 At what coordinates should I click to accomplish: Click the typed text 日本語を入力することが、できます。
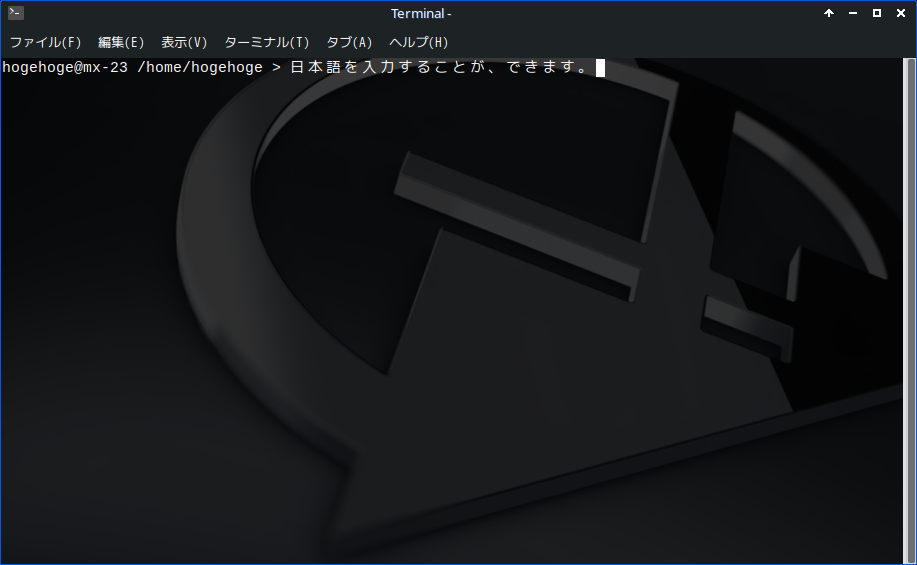tap(440, 68)
